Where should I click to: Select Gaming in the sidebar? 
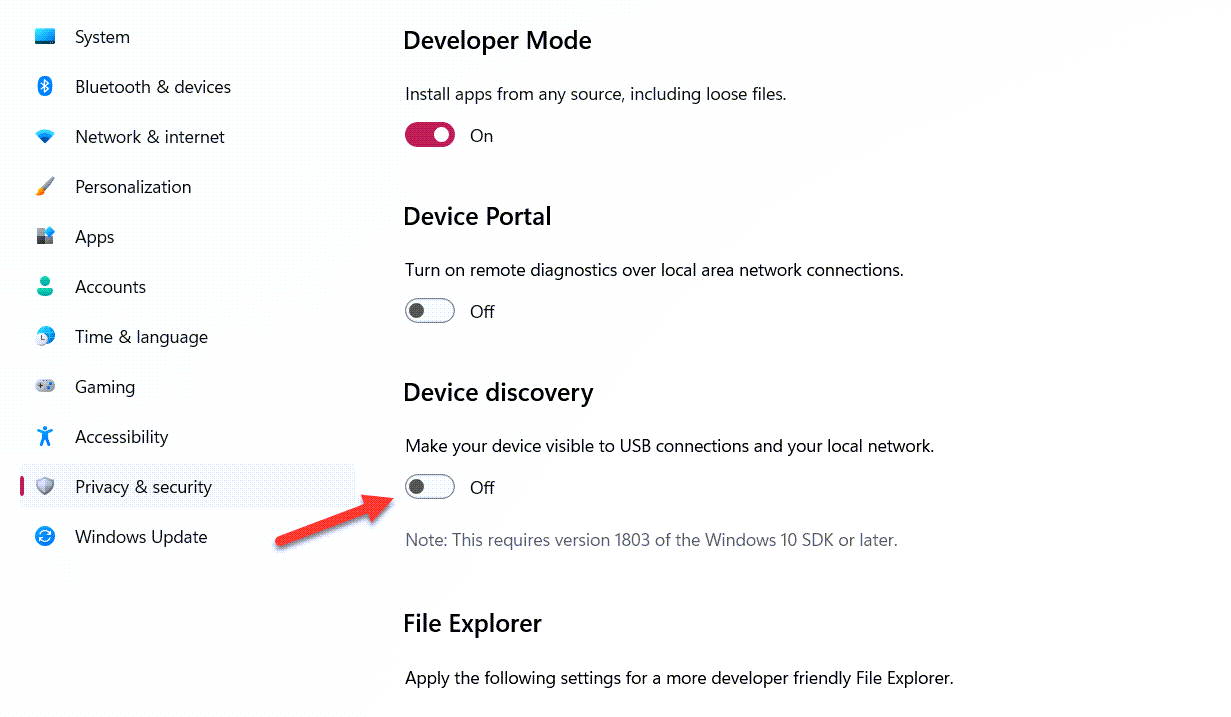pyautogui.click(x=105, y=387)
